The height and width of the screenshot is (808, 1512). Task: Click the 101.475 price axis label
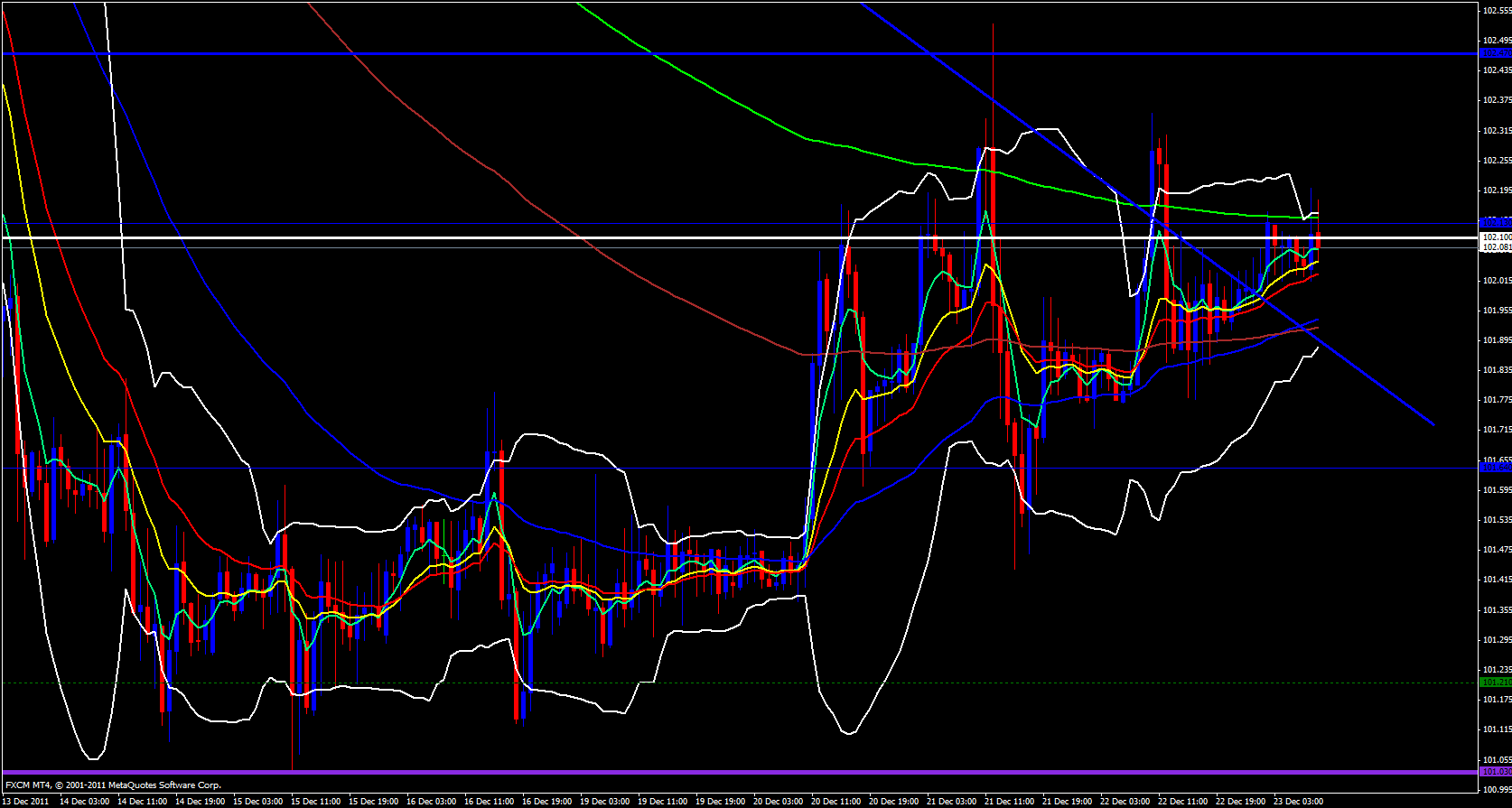(1497, 550)
